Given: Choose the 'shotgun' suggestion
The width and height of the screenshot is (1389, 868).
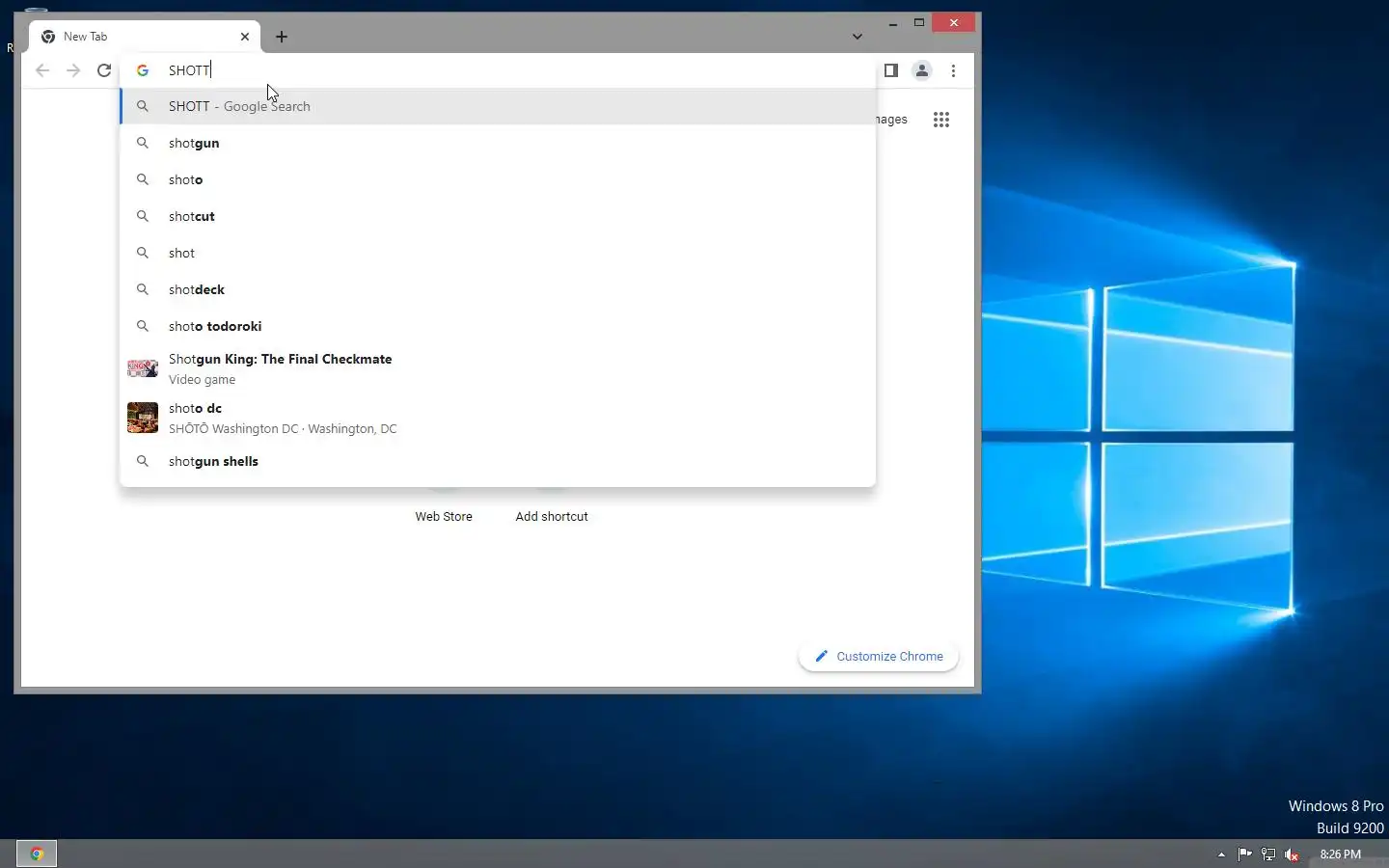Looking at the screenshot, I should [x=499, y=143].
